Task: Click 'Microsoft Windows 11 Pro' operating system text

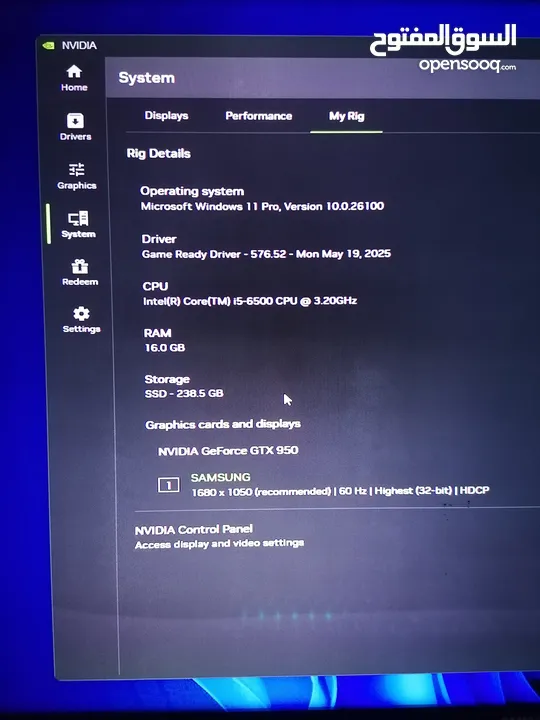Action: 209,206
